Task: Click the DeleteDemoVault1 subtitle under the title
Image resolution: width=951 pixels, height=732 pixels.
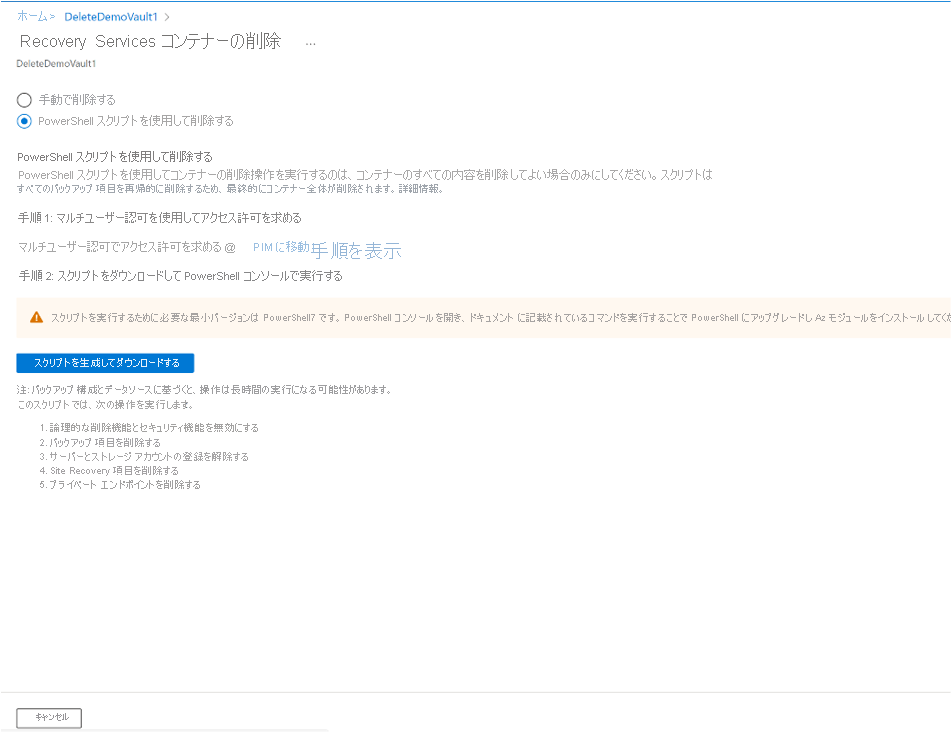Action: coord(55,63)
